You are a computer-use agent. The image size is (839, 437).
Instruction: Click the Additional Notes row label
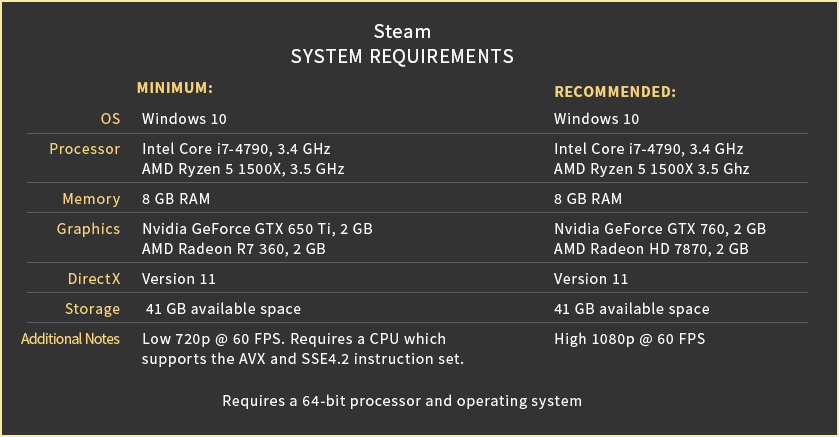point(71,339)
